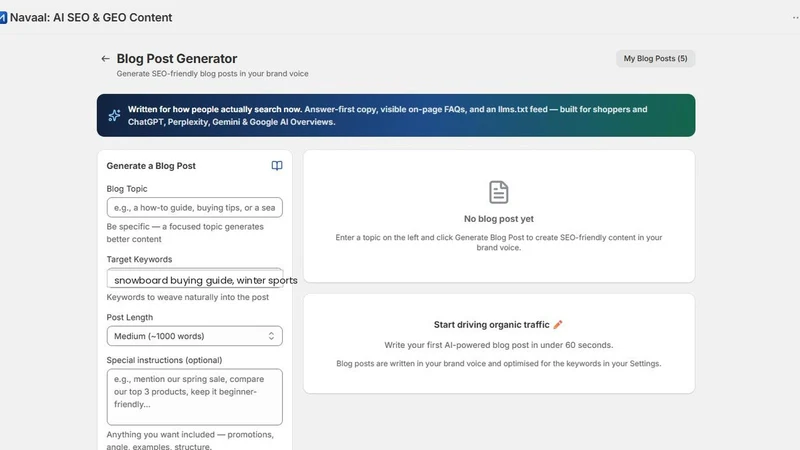The width and height of the screenshot is (800, 450).
Task: Click the Navaal app logo icon
Action: 3,18
